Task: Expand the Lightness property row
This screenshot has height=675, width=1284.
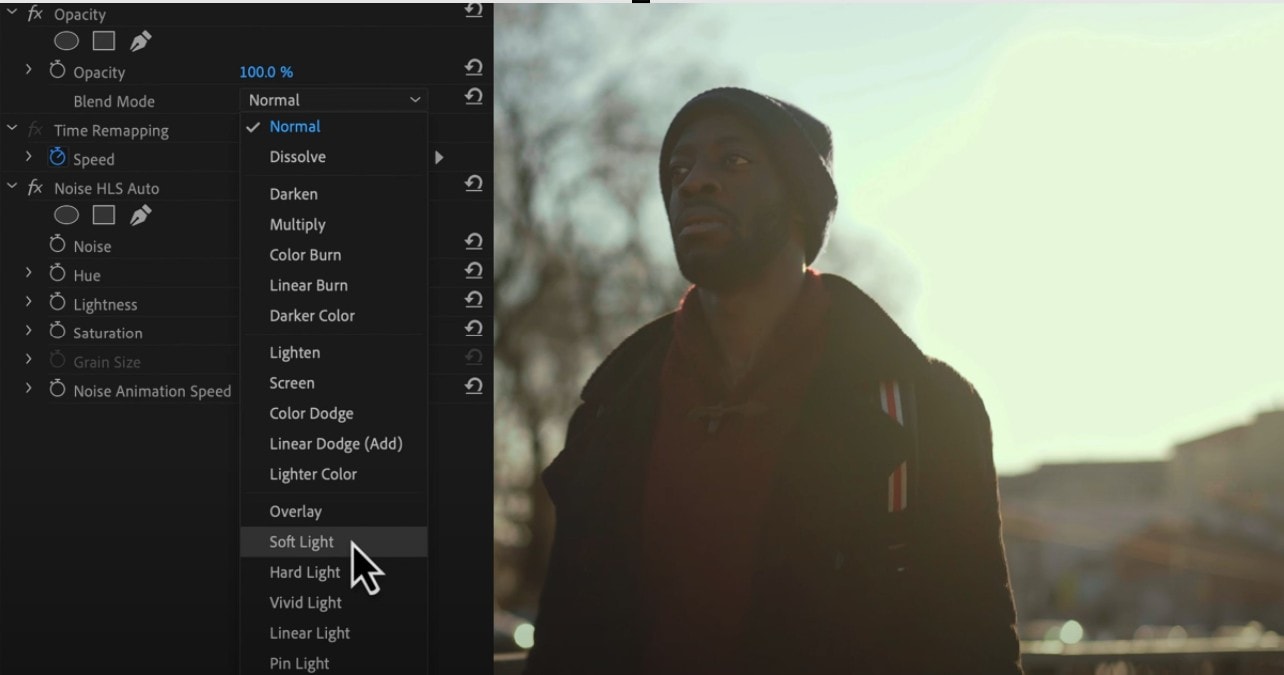Action: [29, 302]
